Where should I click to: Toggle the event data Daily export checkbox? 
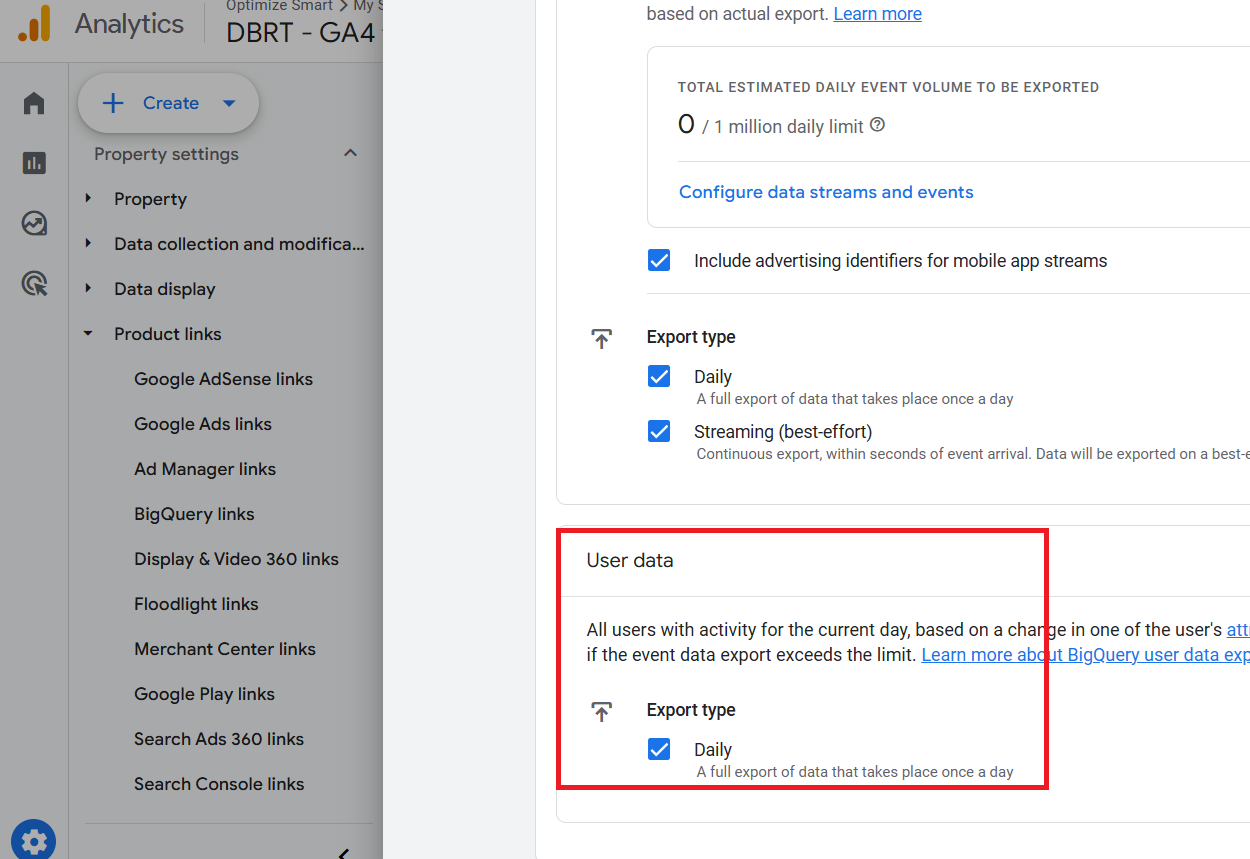click(x=659, y=376)
